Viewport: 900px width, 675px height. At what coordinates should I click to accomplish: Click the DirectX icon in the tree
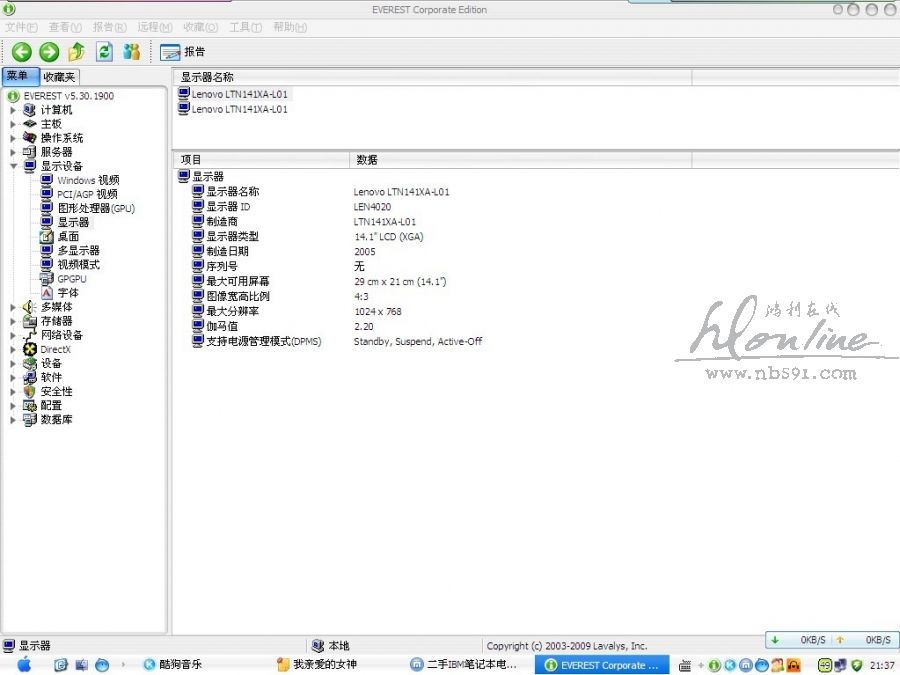[x=30, y=350]
